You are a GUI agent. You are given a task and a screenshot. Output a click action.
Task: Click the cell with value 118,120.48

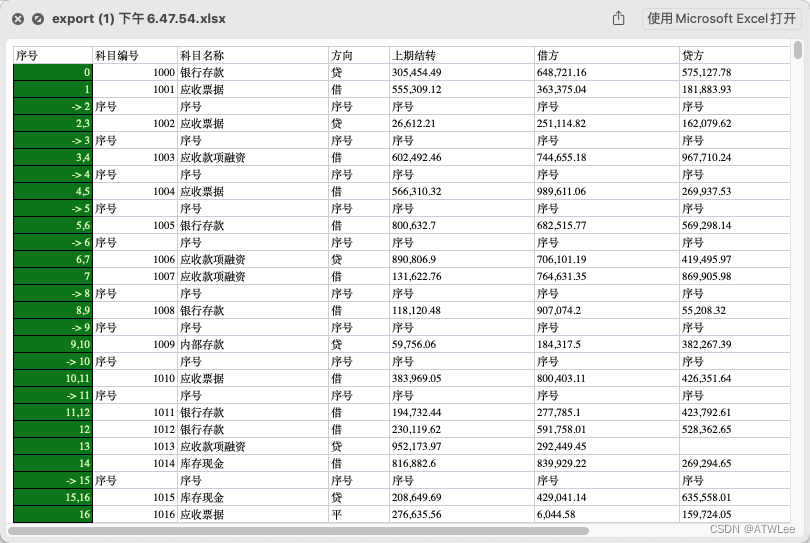pos(461,311)
